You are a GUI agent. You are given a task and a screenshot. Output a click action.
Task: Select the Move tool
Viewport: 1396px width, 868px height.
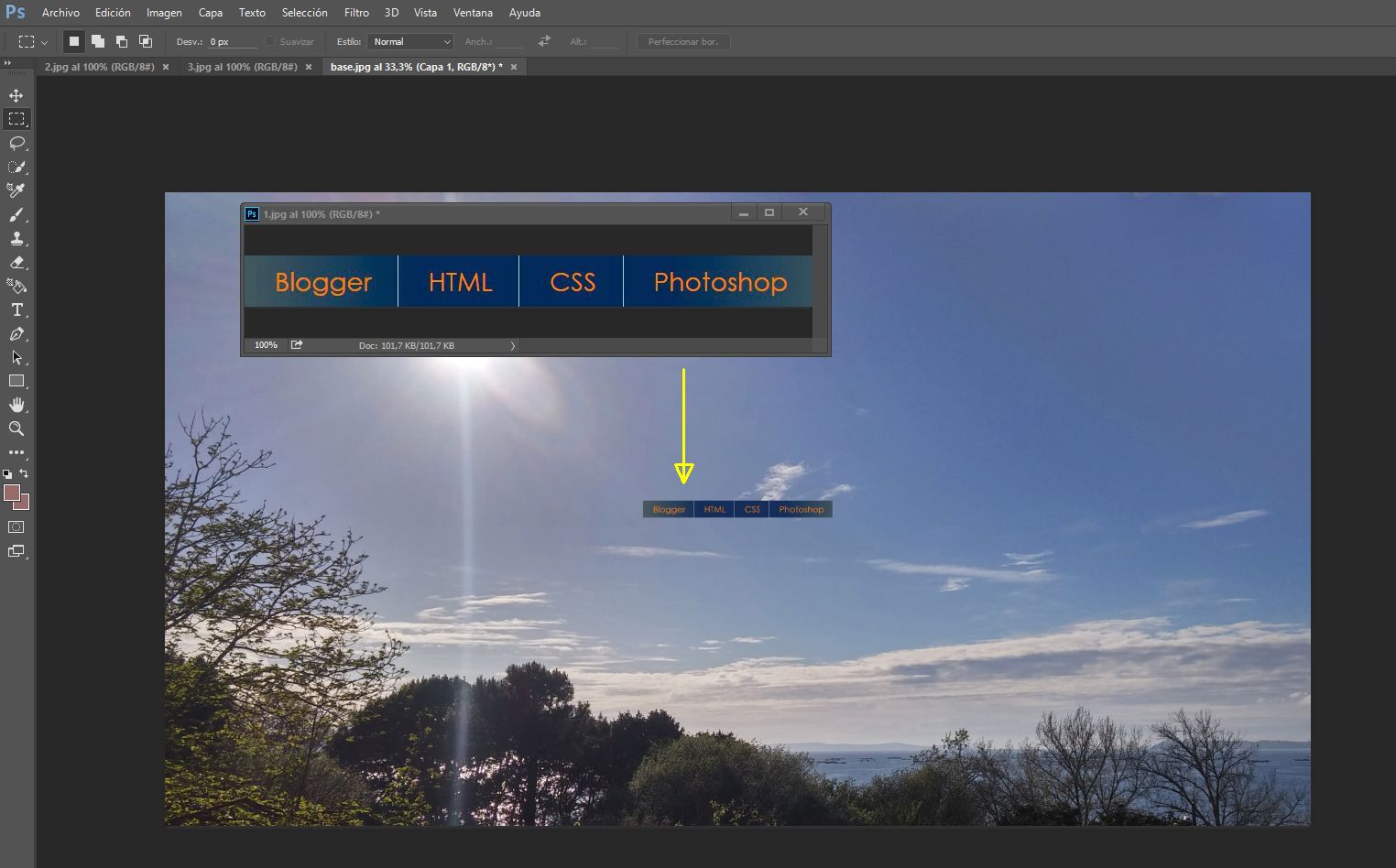[x=16, y=95]
